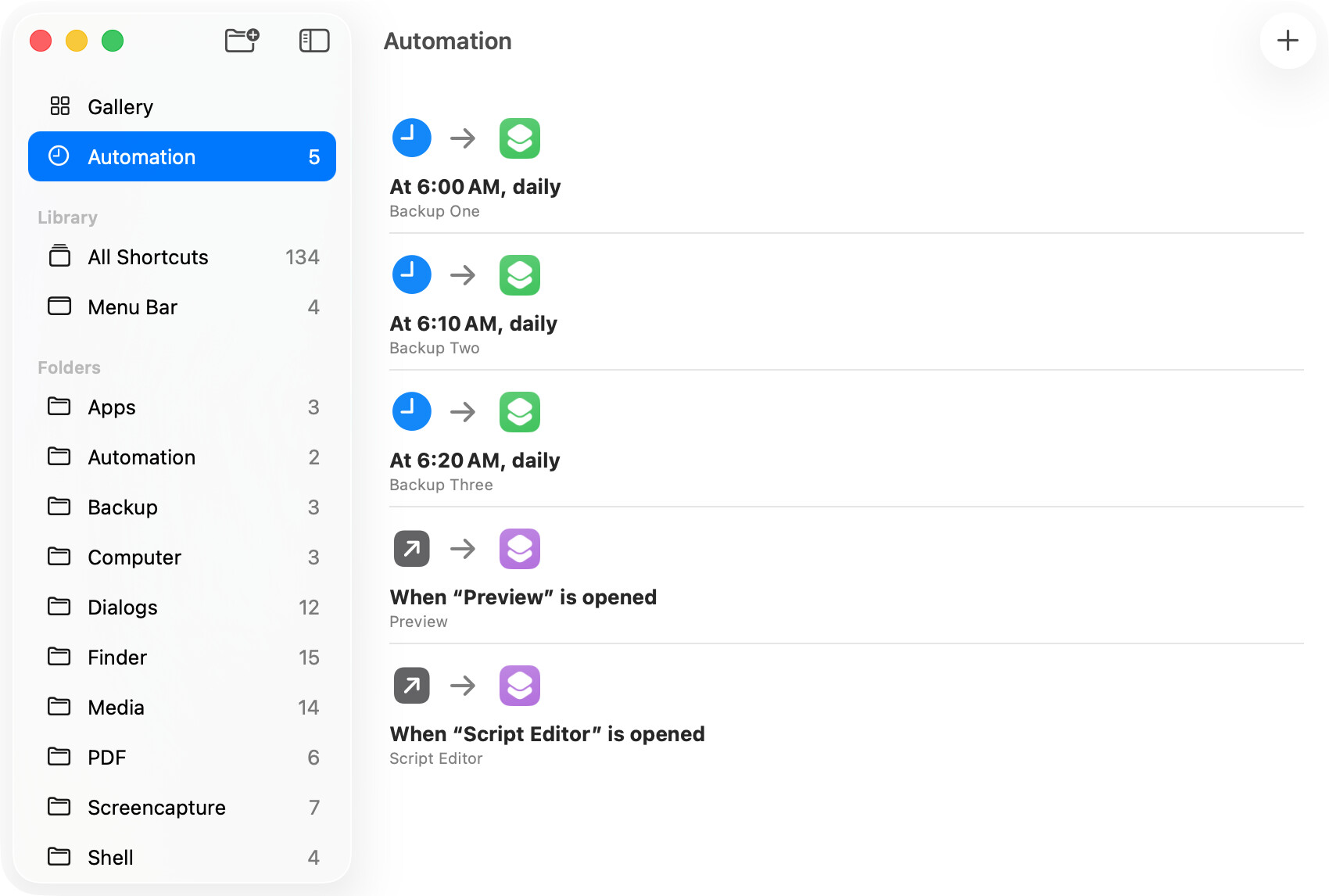This screenshot has width=1329, height=896.
Task: Click the app-open trigger icon for Script Editor automation
Action: (x=411, y=686)
